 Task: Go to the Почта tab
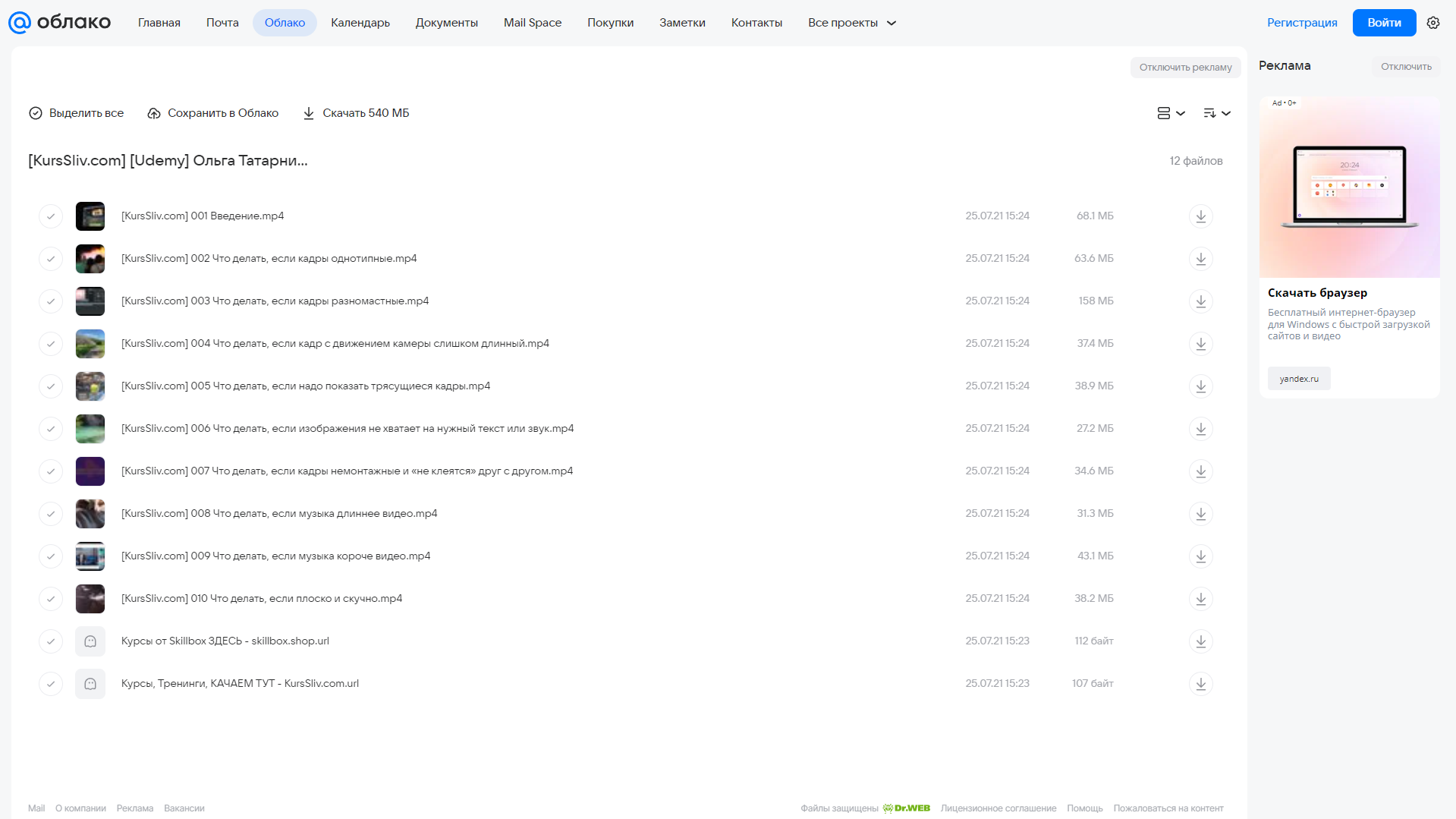click(x=222, y=23)
